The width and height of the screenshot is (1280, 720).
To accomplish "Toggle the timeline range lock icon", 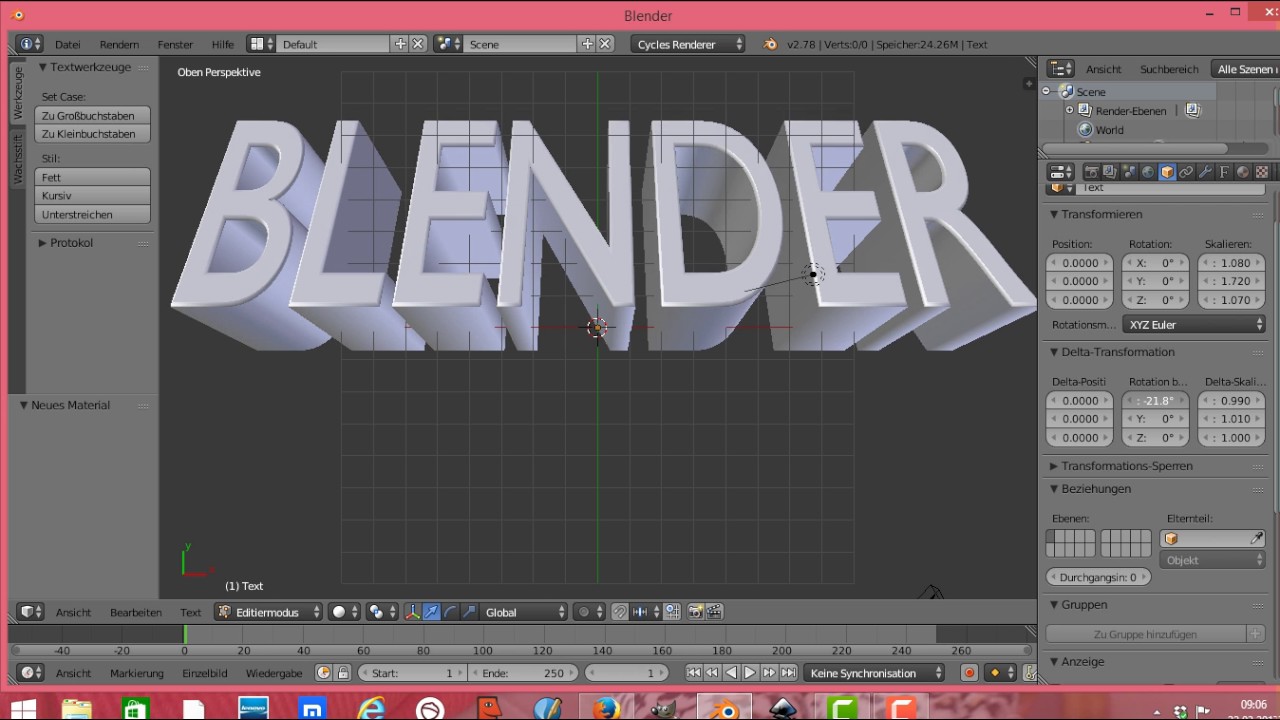I will 343,673.
